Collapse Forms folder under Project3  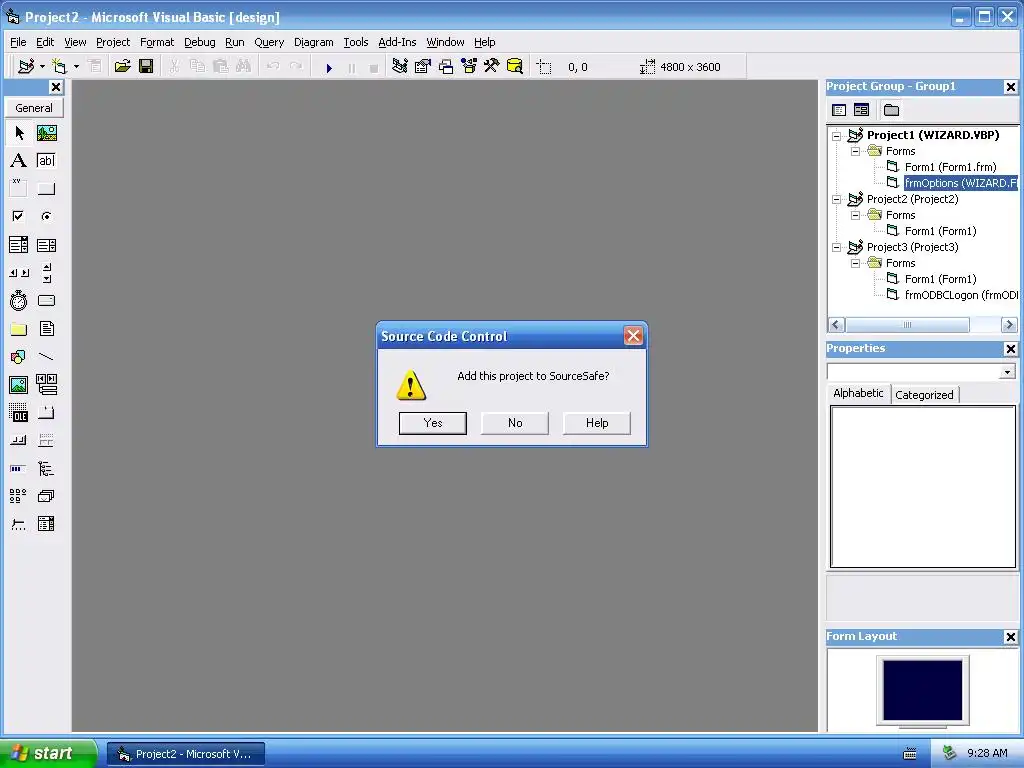point(855,263)
